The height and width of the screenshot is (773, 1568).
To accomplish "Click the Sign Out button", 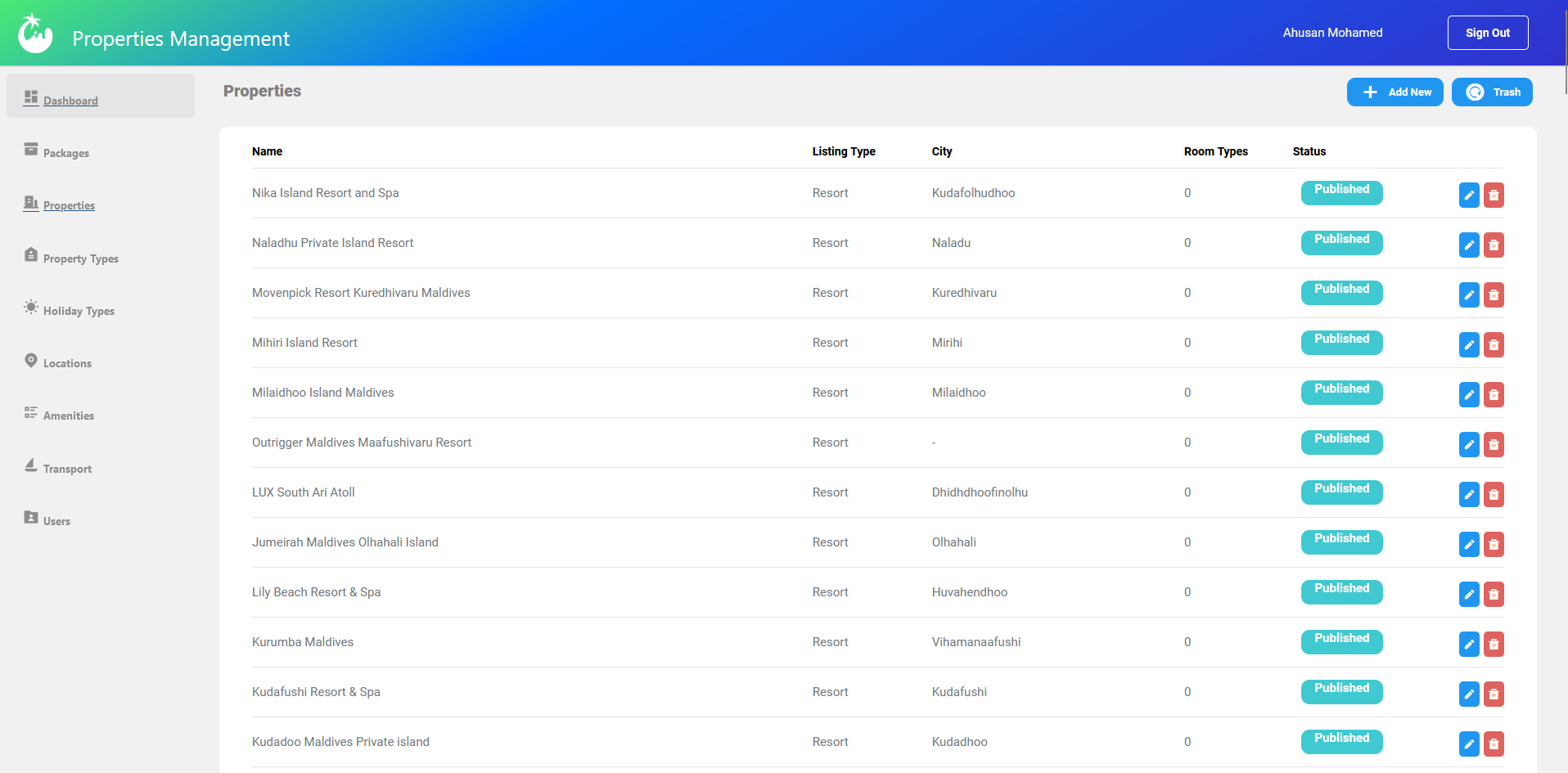I will point(1488,33).
